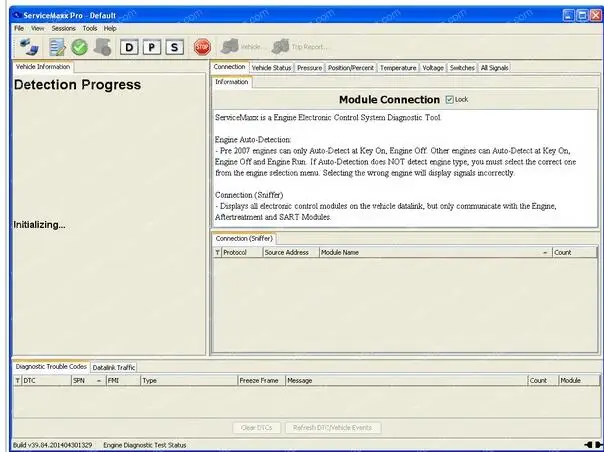The height and width of the screenshot is (452, 604).
Task: Switch to the All Signals tab
Action: 494,68
